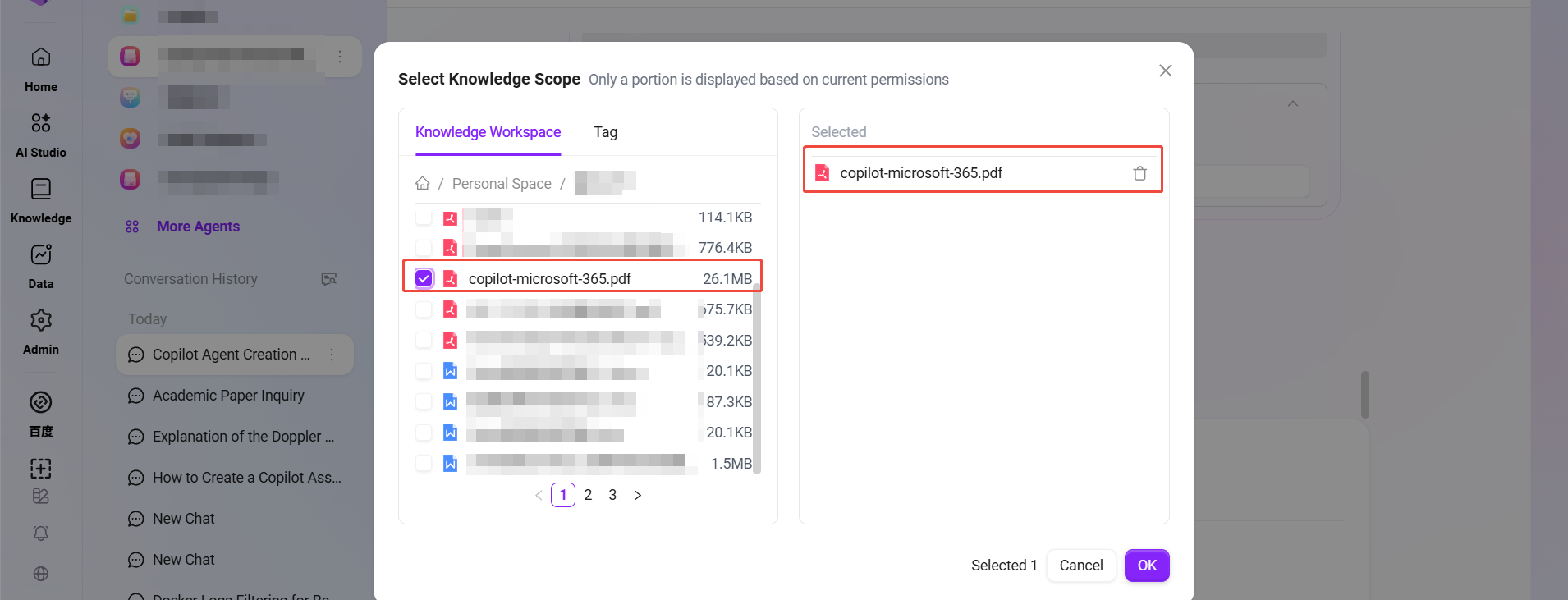Switch to the Tag tab
Viewport: 1568px width, 600px height.
tap(606, 132)
